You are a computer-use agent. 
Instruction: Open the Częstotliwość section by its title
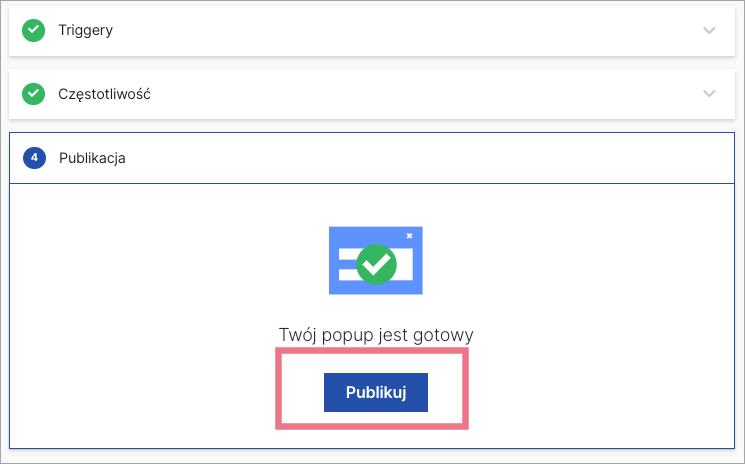pos(105,94)
